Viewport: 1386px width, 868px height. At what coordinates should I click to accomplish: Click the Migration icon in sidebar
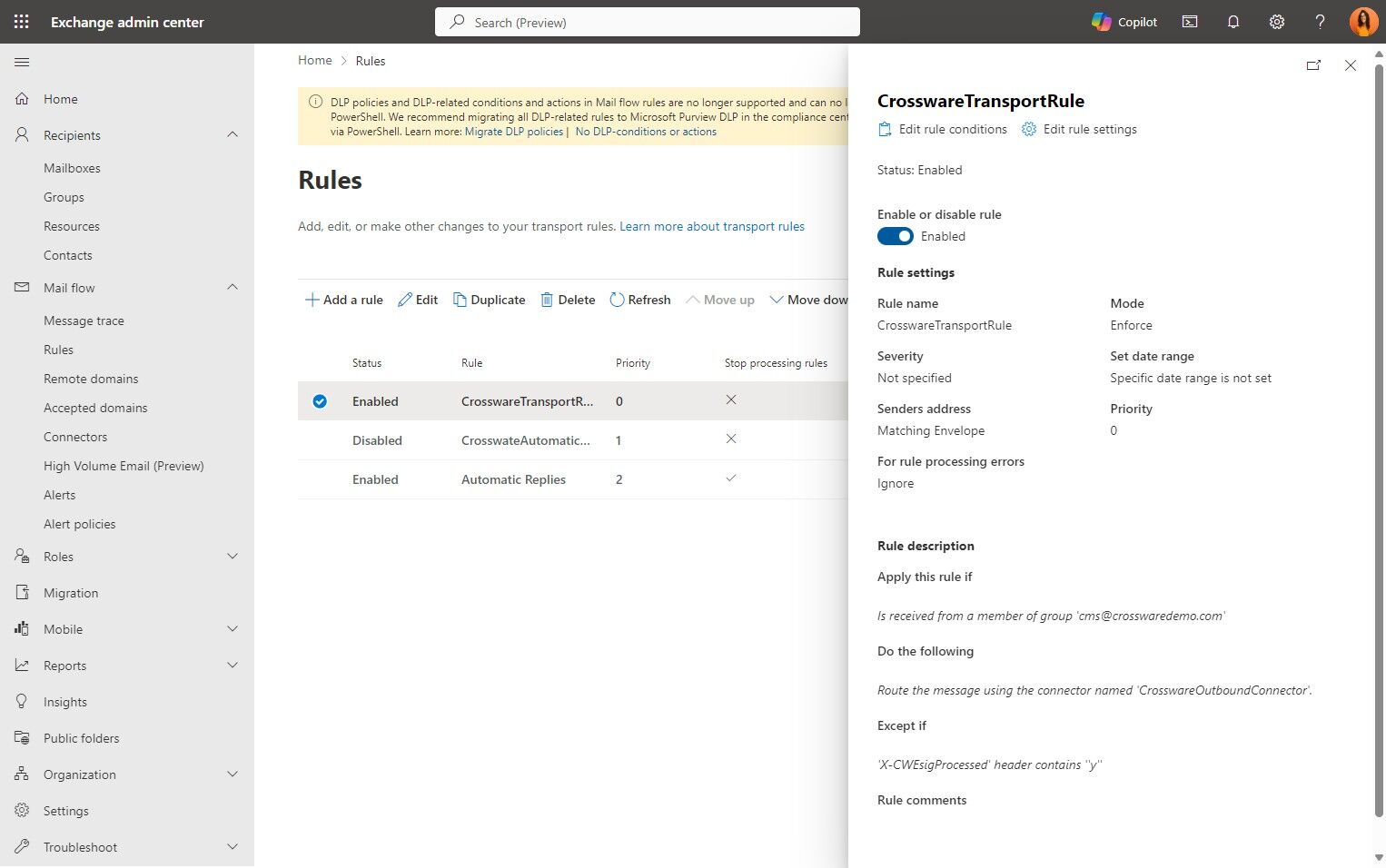point(22,593)
